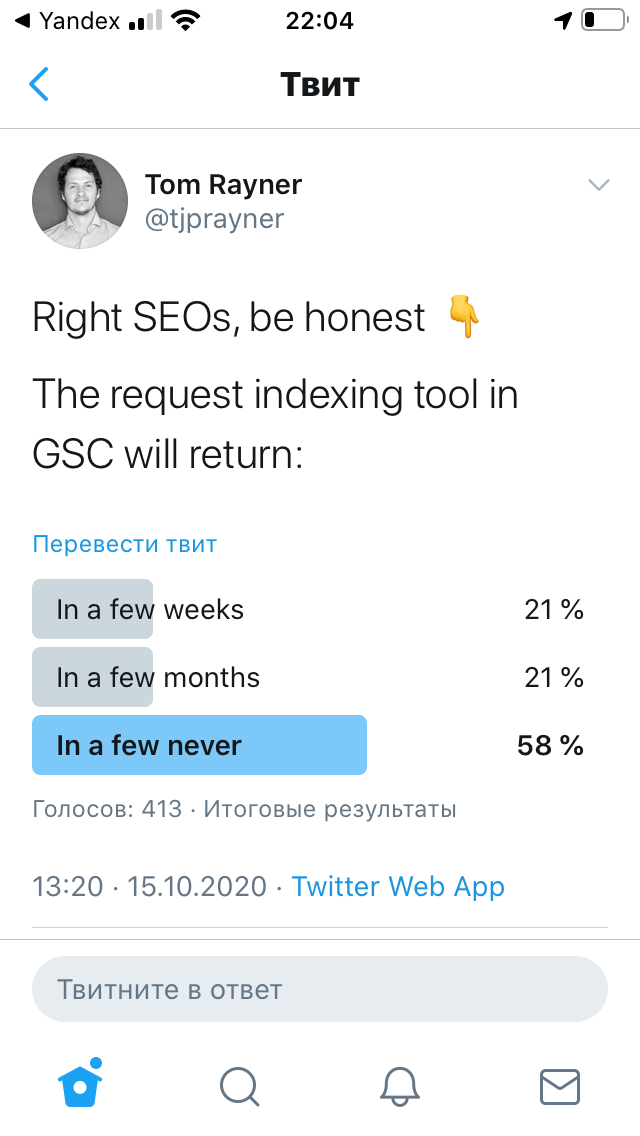640x1136 pixels.
Task: Open Tom Rayner display name
Action: click(x=223, y=185)
